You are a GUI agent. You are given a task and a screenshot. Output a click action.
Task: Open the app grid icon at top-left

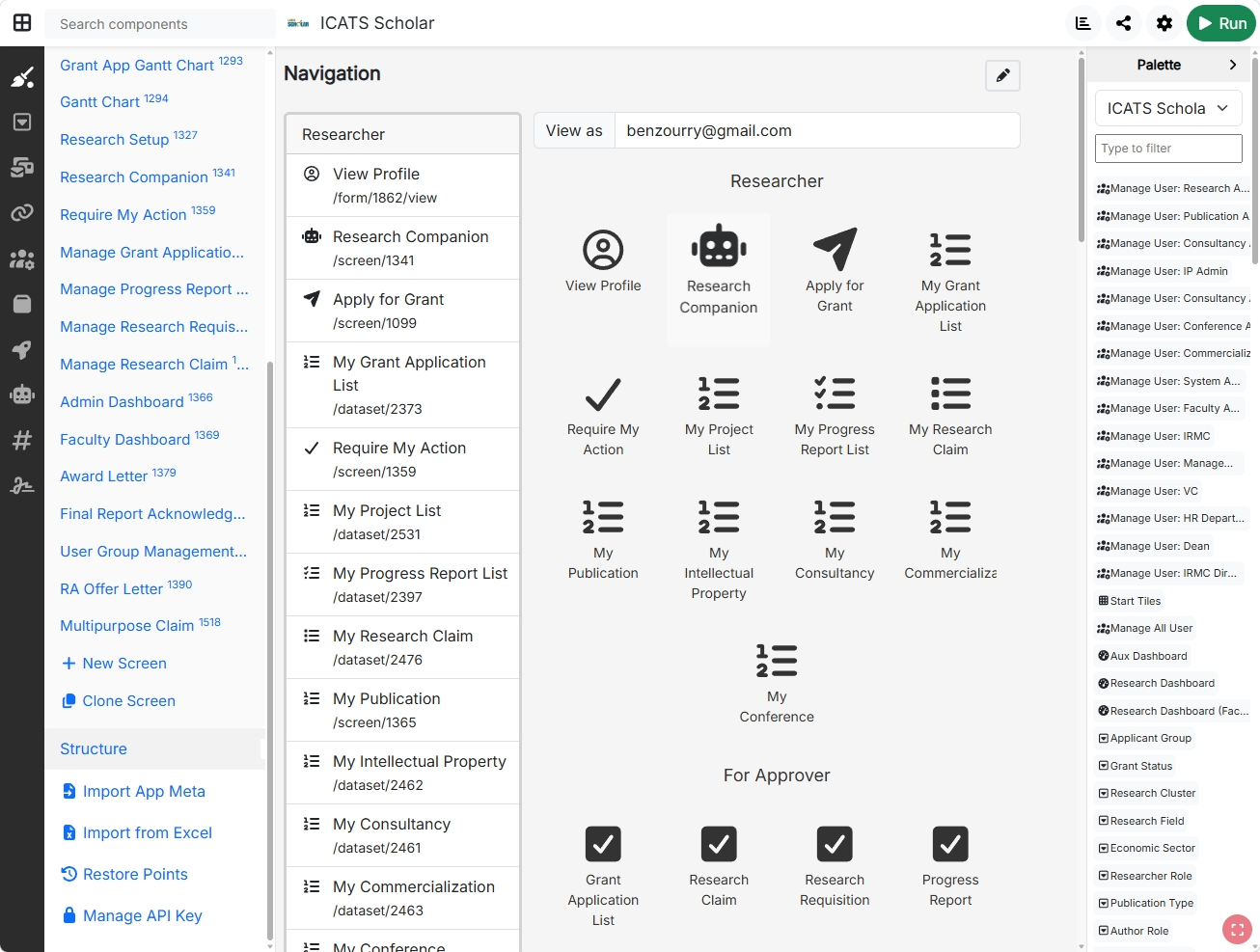pos(22,23)
